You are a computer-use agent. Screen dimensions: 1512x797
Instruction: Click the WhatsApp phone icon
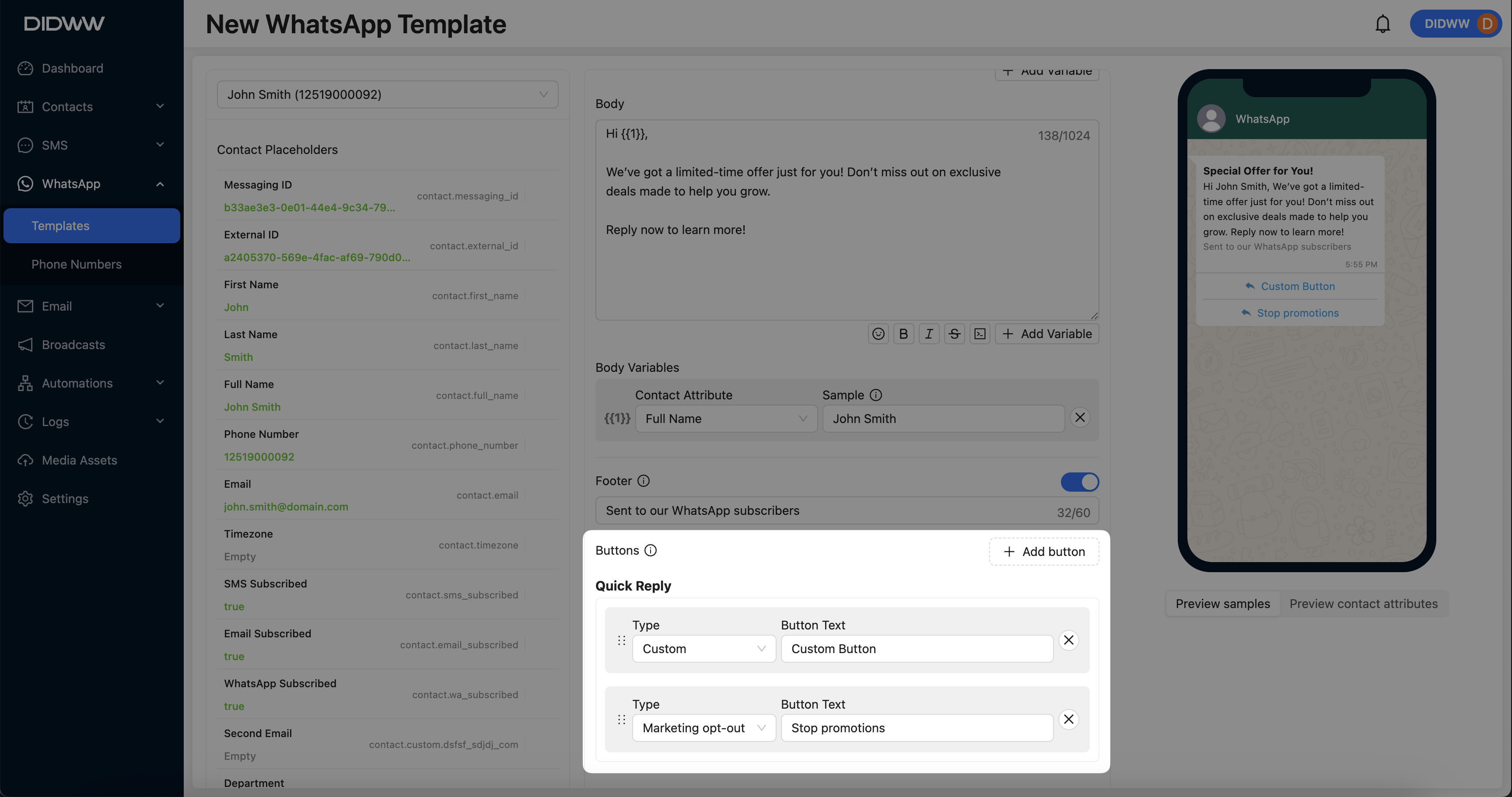[x=25, y=184]
